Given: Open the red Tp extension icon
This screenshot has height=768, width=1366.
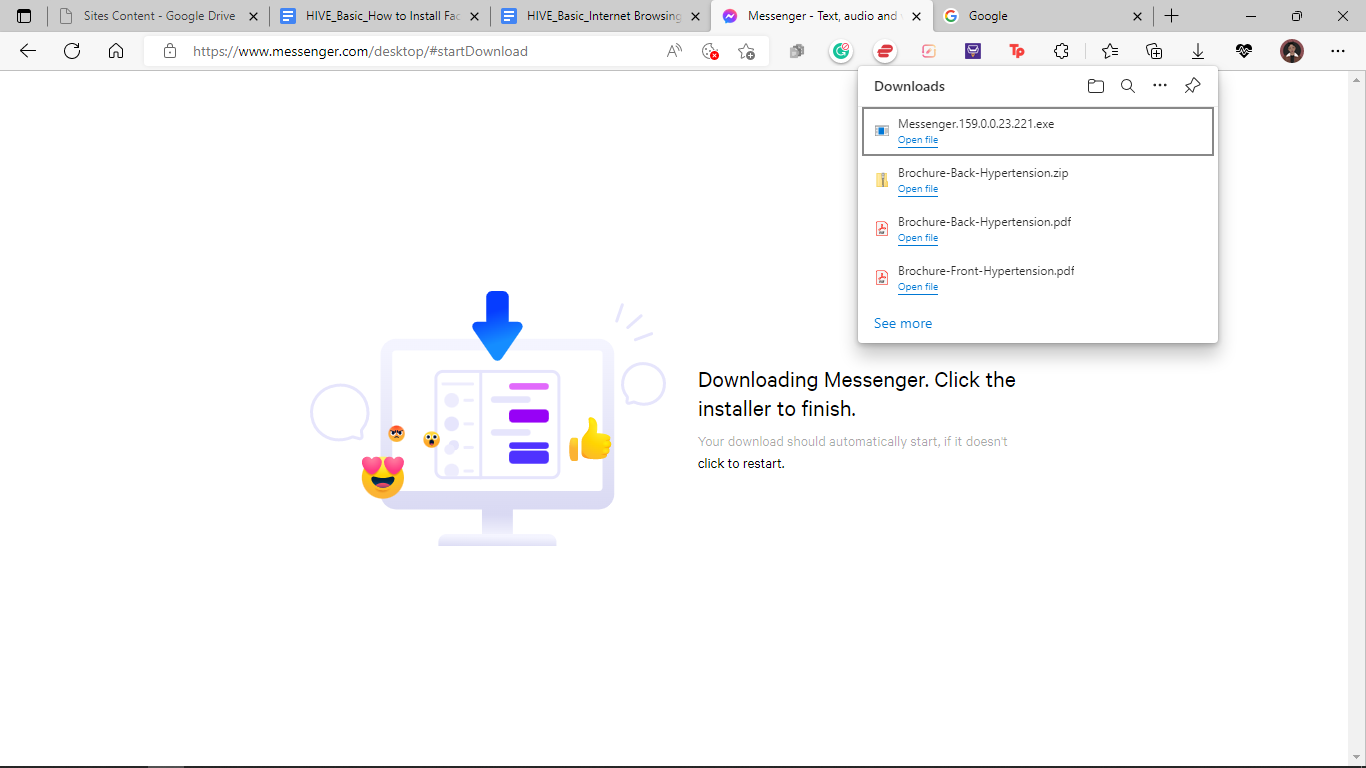Looking at the screenshot, I should click(x=1017, y=51).
